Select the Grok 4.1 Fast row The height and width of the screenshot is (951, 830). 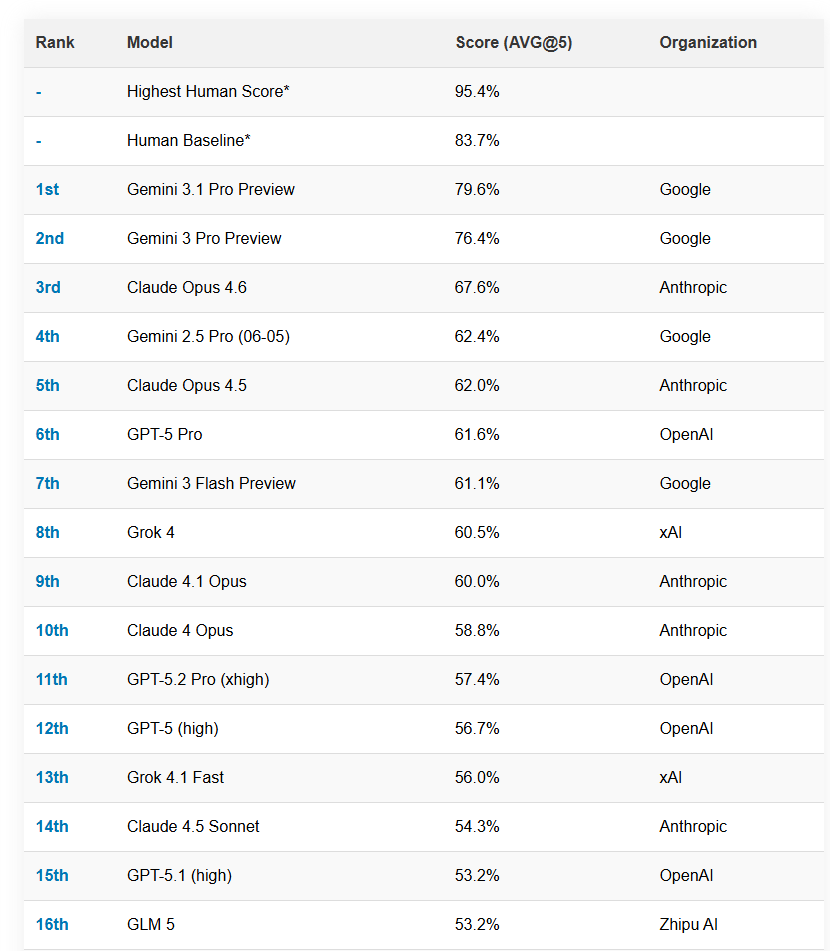point(175,778)
